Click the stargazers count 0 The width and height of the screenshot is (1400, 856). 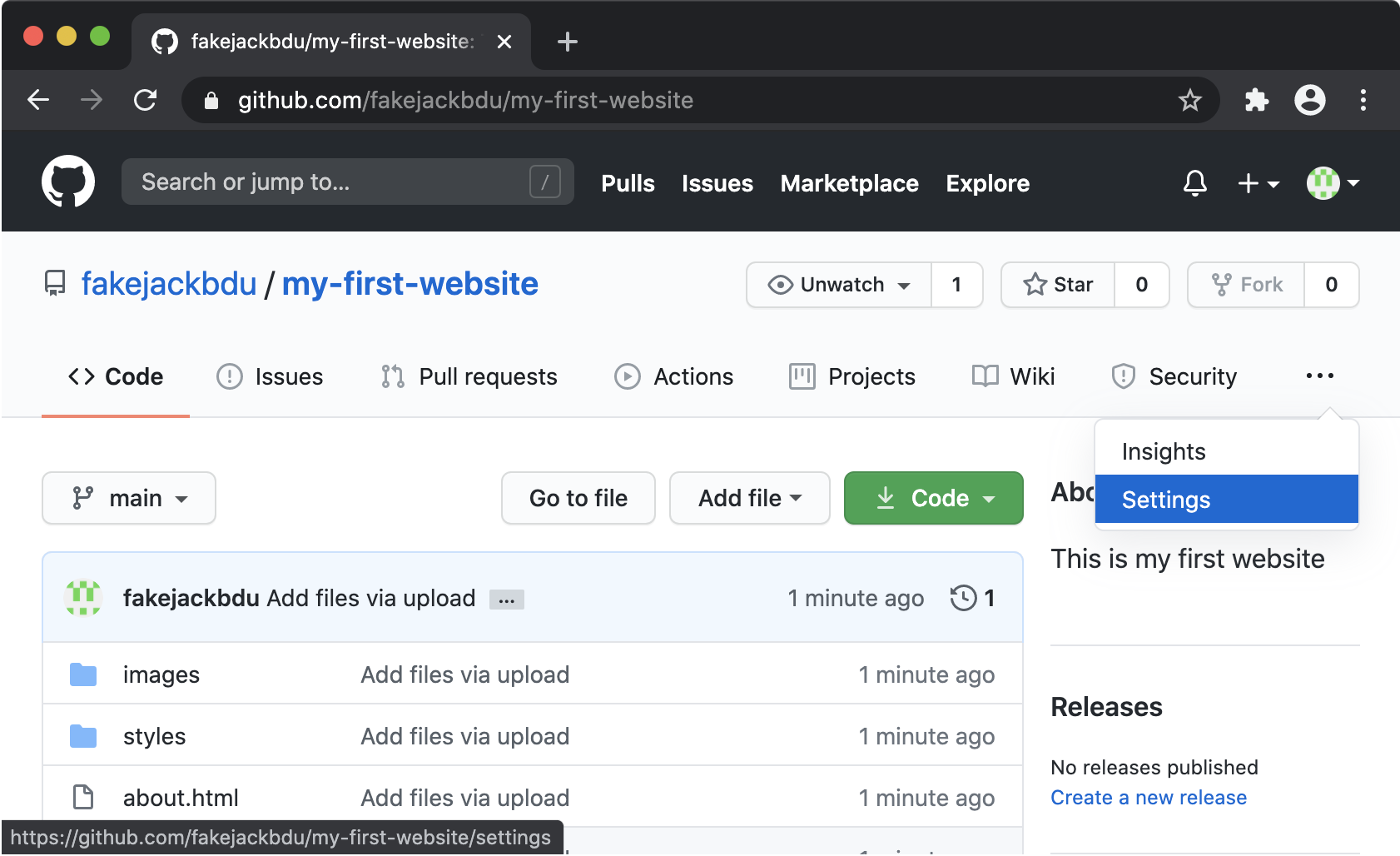[x=1142, y=285]
